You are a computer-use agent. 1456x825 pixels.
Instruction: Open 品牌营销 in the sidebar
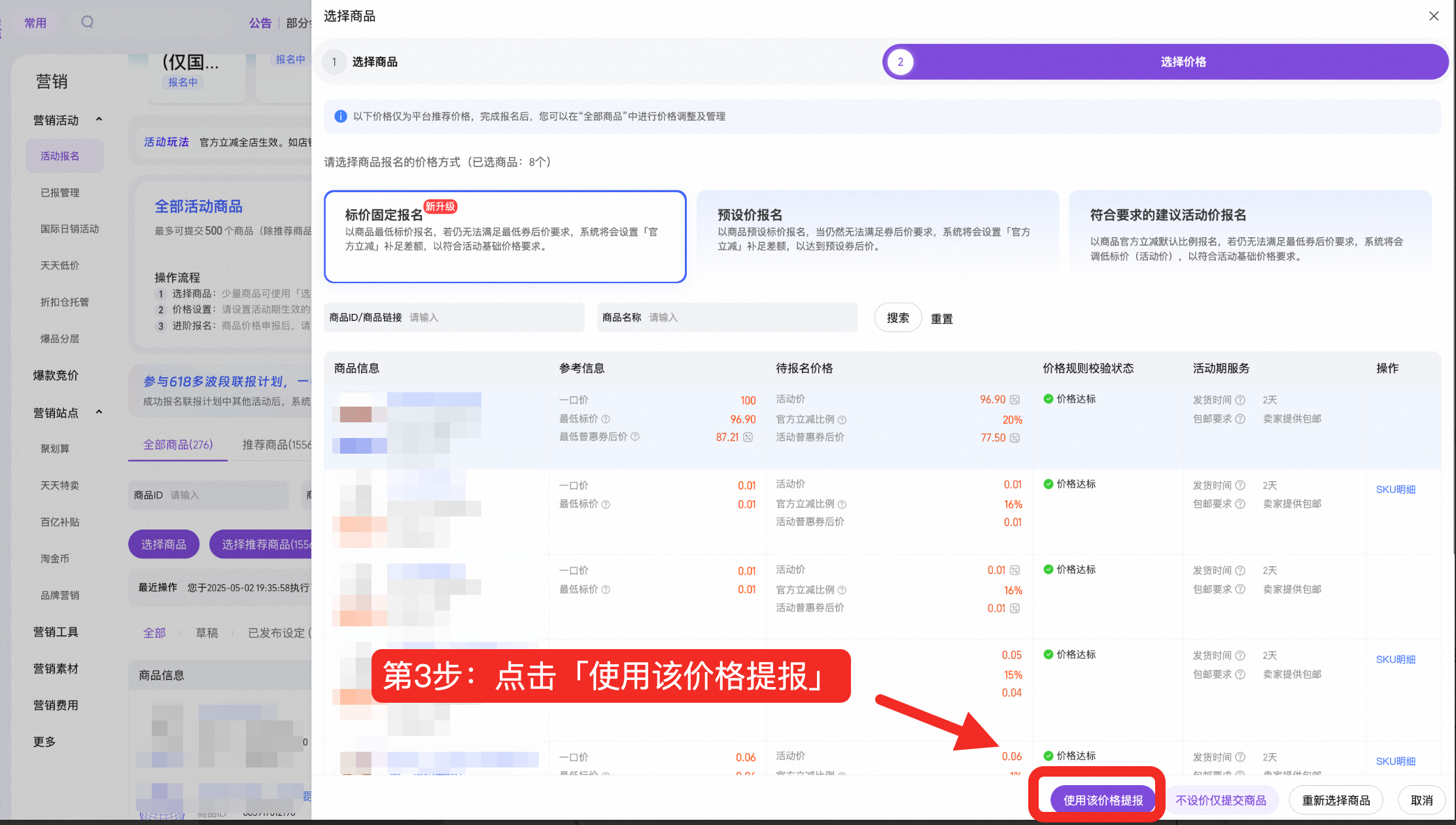[60, 596]
